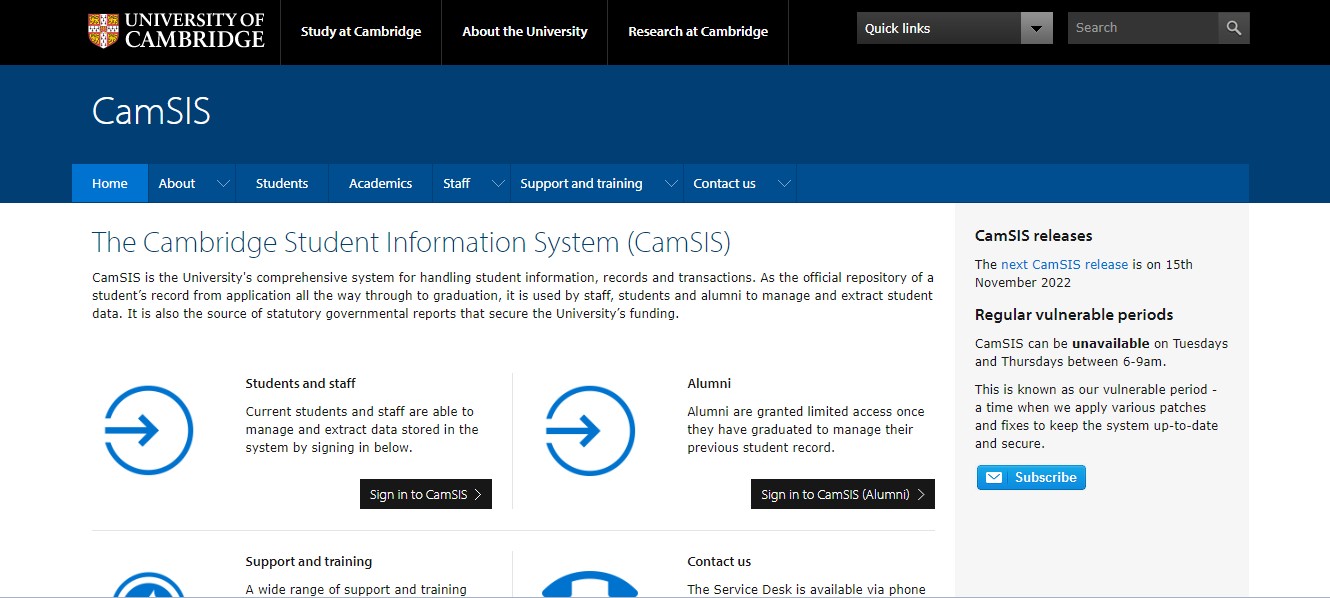Expand the Staff submenu arrow

(x=497, y=184)
